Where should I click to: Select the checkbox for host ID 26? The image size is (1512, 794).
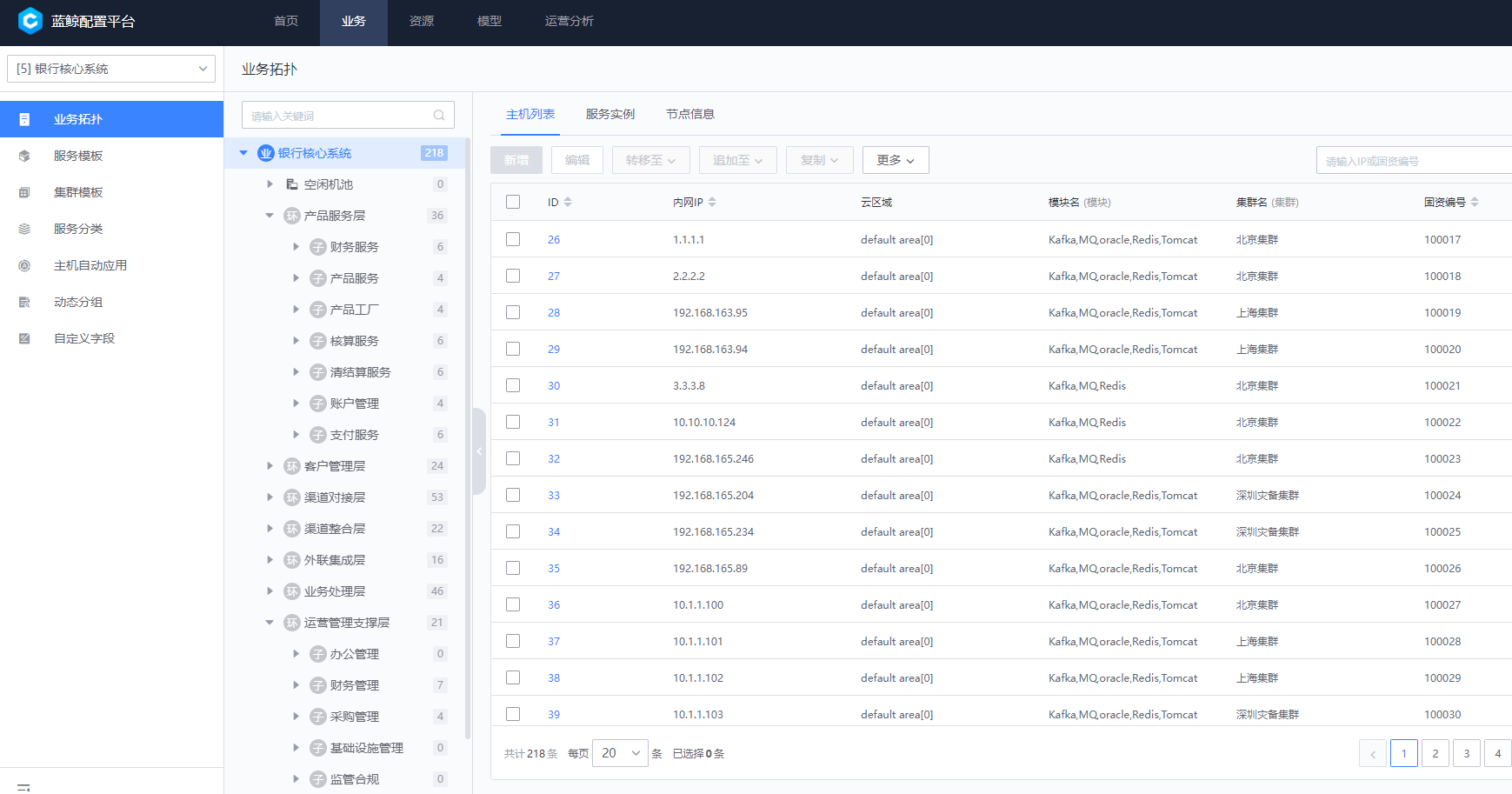(x=513, y=239)
